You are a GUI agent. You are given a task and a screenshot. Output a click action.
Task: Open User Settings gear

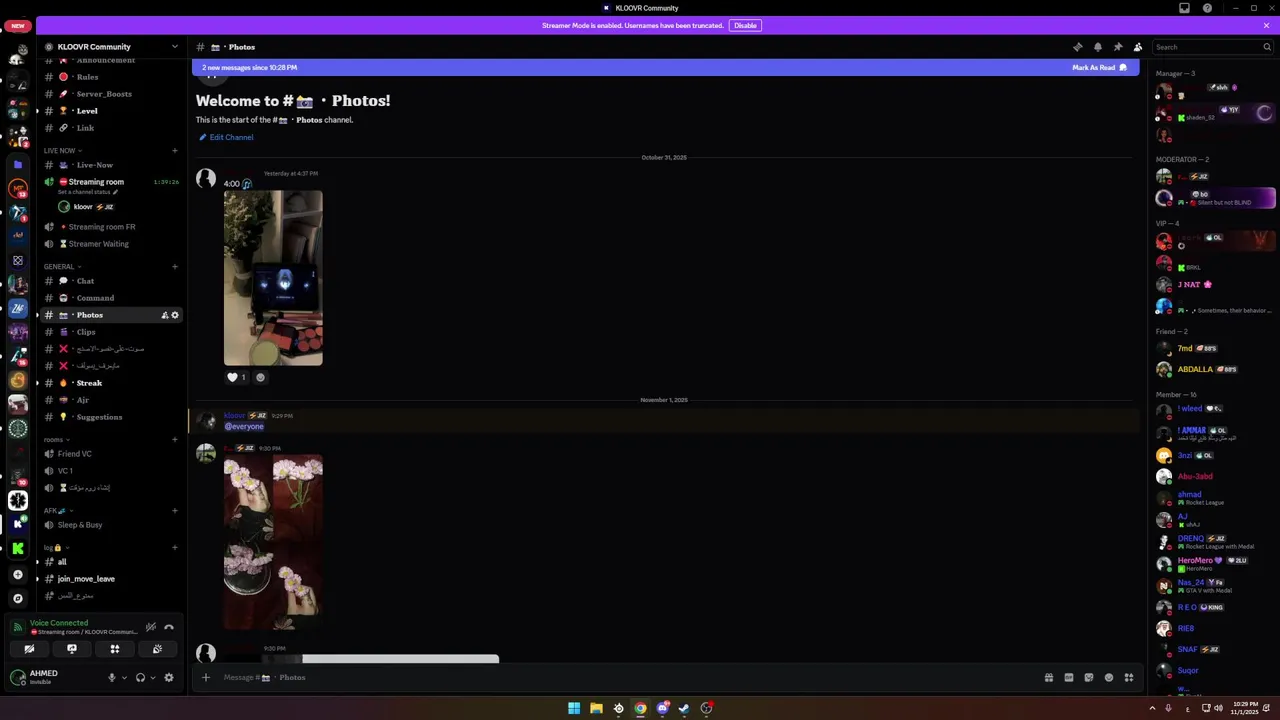coord(169,677)
